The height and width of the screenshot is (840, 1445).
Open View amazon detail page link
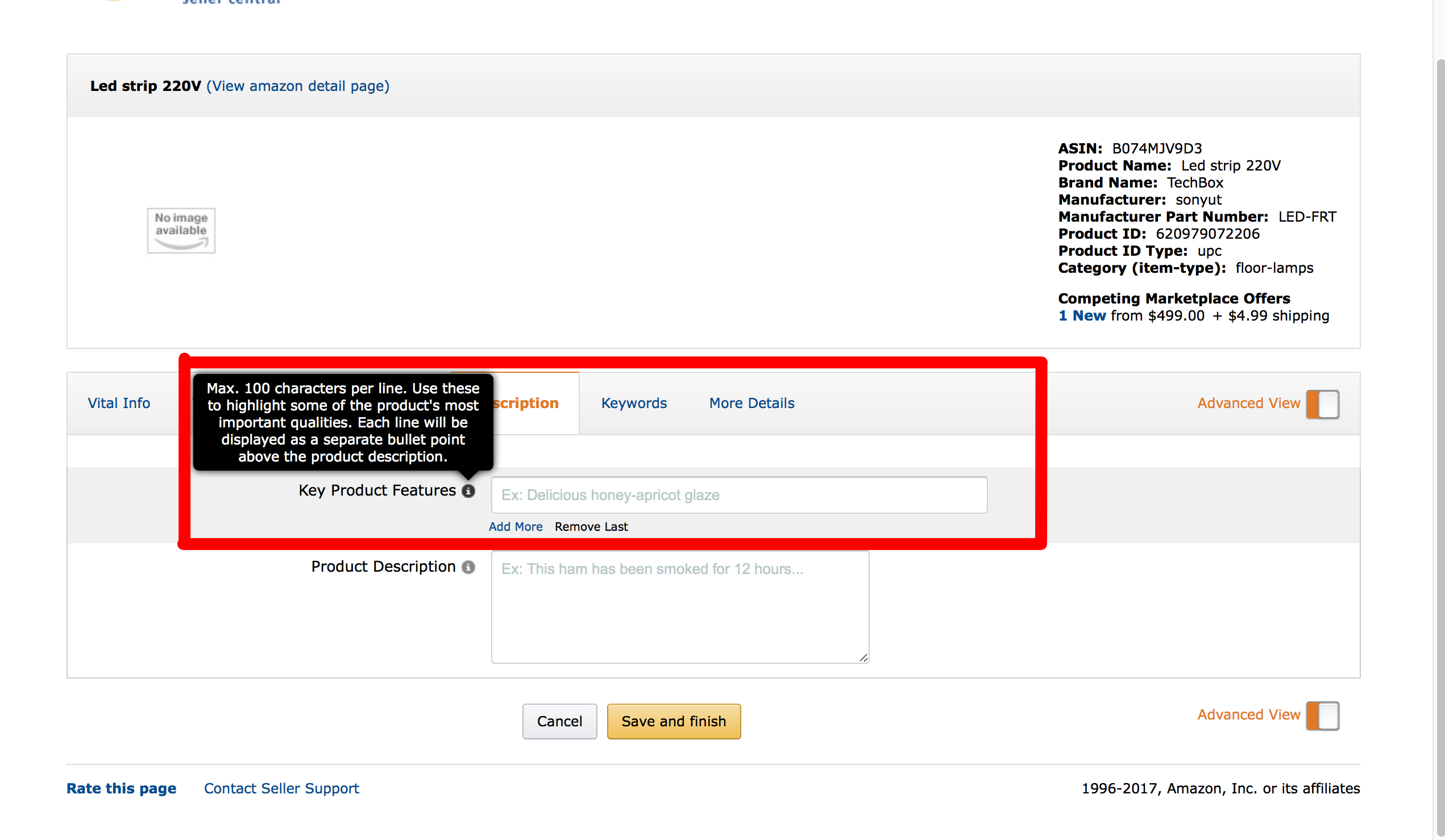coord(298,86)
